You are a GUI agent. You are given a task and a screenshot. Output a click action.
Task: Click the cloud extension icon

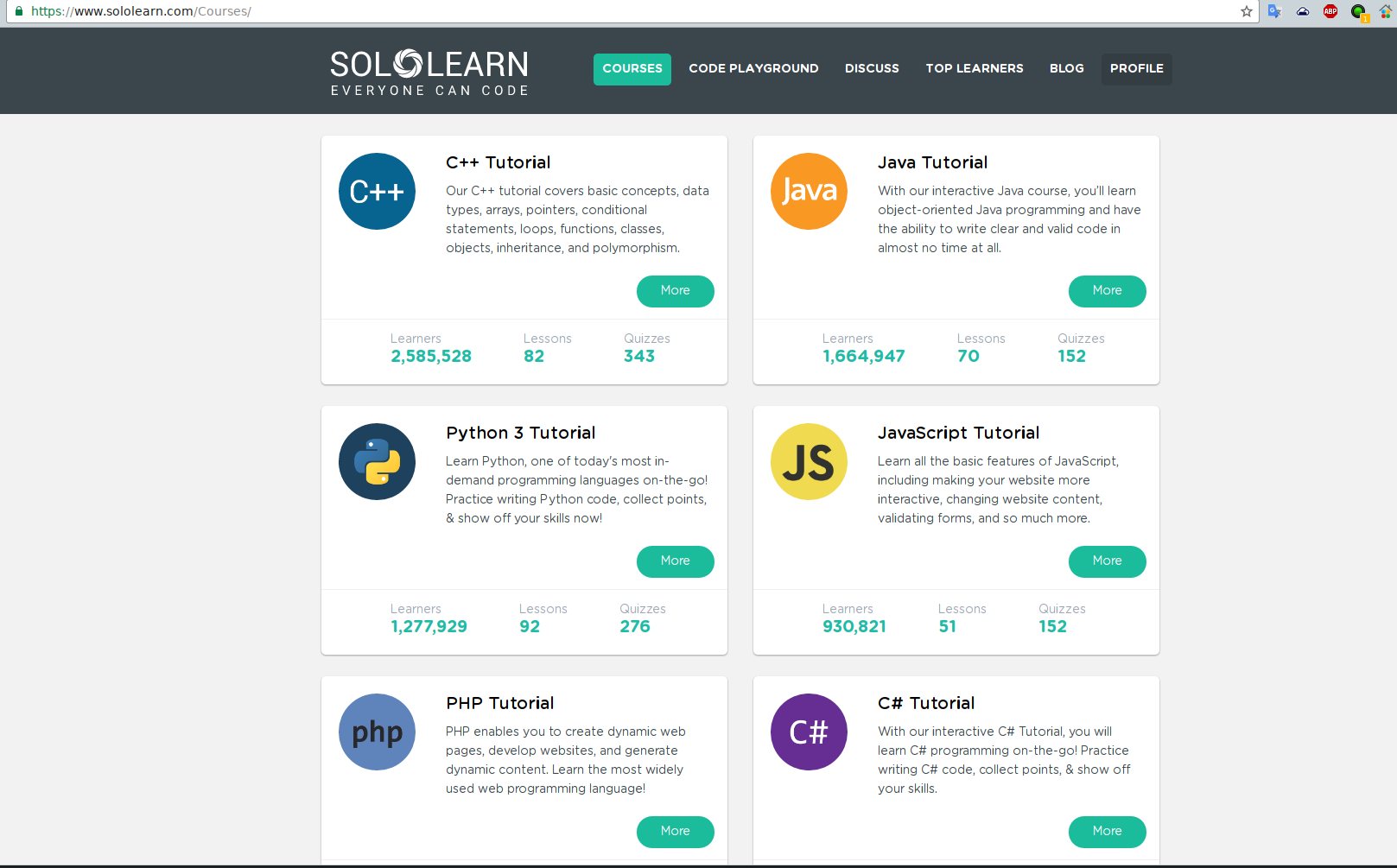click(1303, 11)
